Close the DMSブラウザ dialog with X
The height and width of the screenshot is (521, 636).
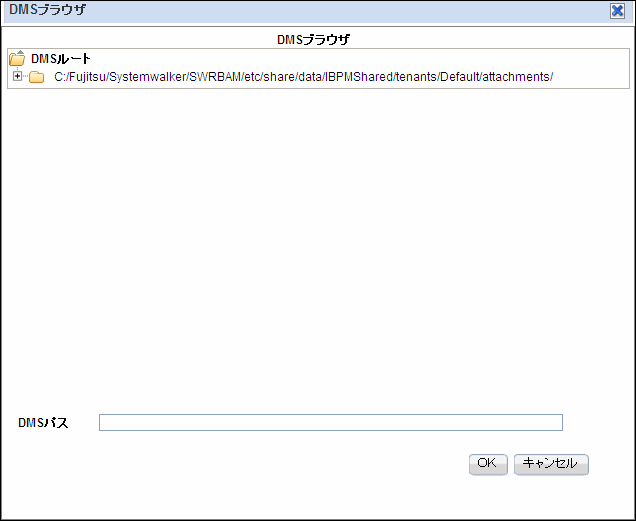[x=617, y=11]
